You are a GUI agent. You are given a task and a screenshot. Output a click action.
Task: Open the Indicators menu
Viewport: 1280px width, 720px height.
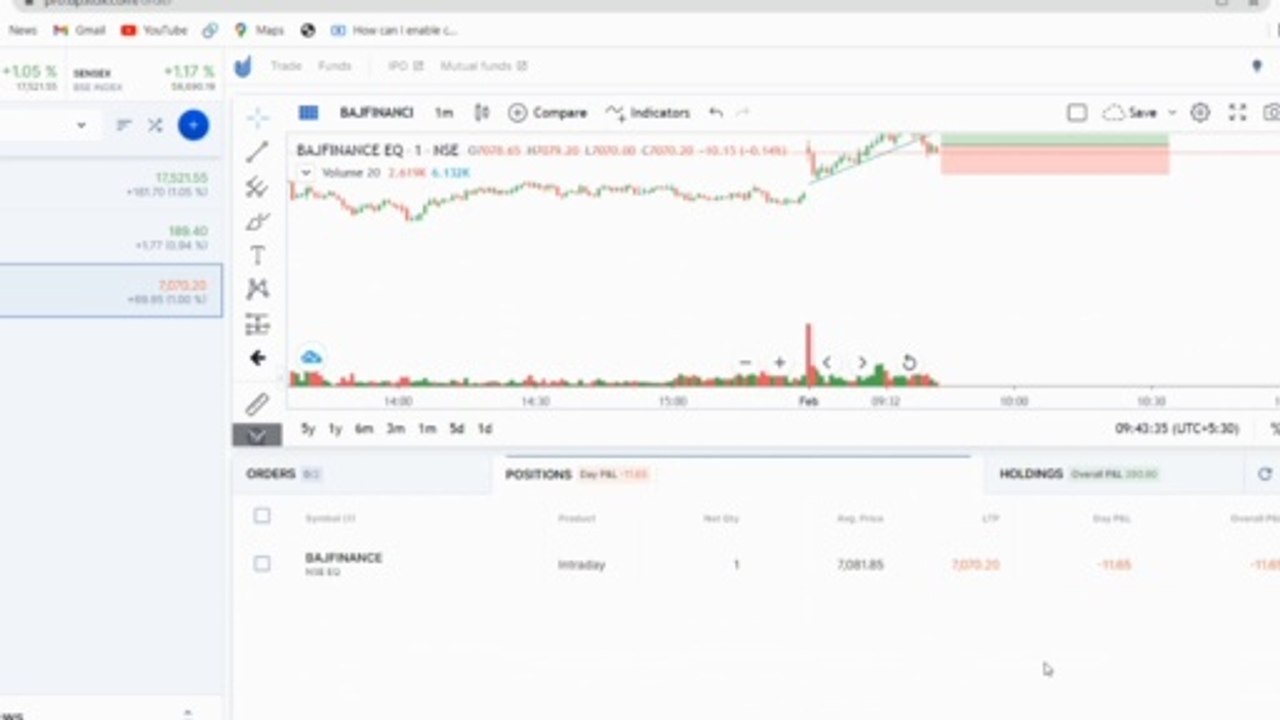648,113
